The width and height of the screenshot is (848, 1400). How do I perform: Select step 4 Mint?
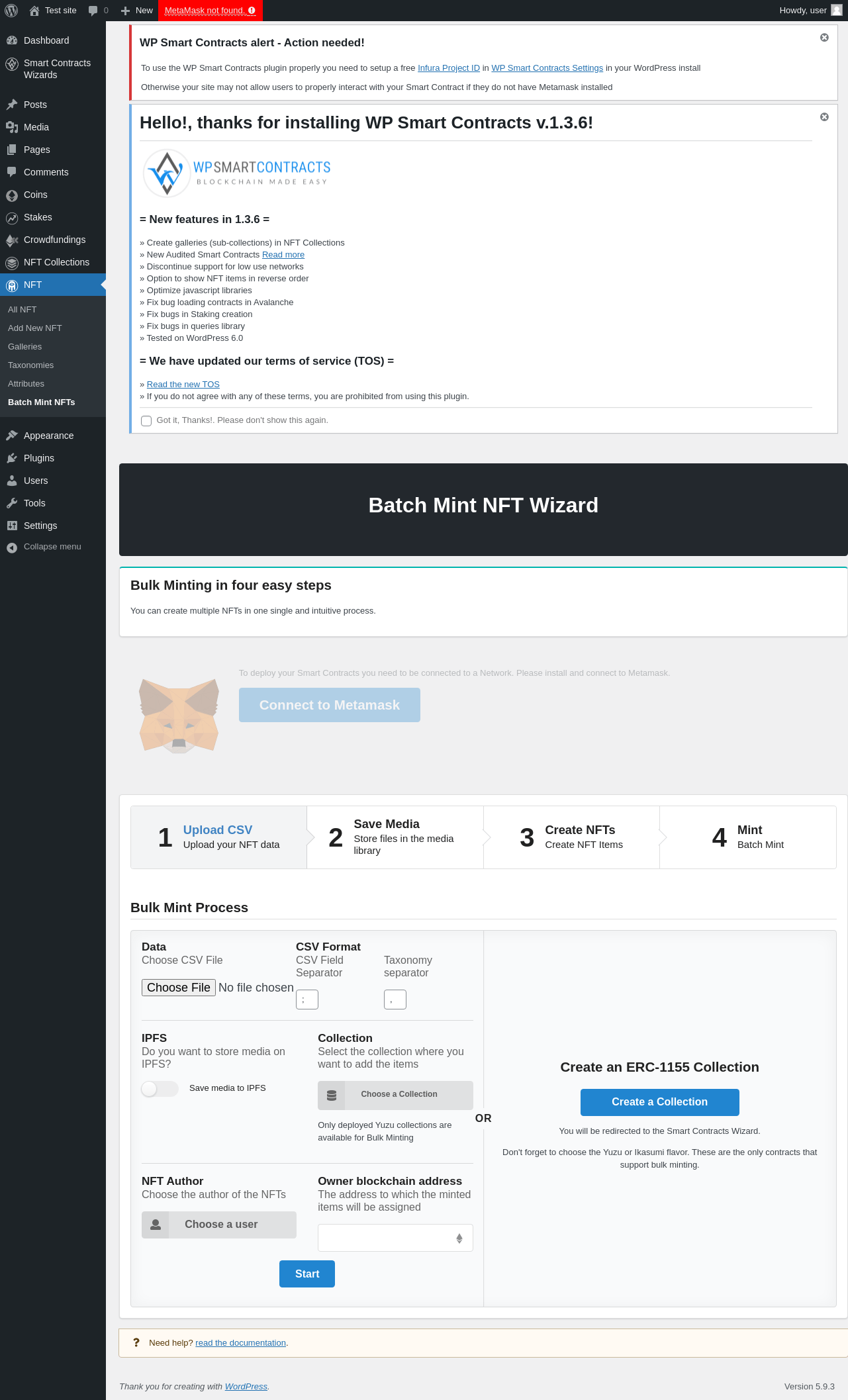(x=748, y=837)
